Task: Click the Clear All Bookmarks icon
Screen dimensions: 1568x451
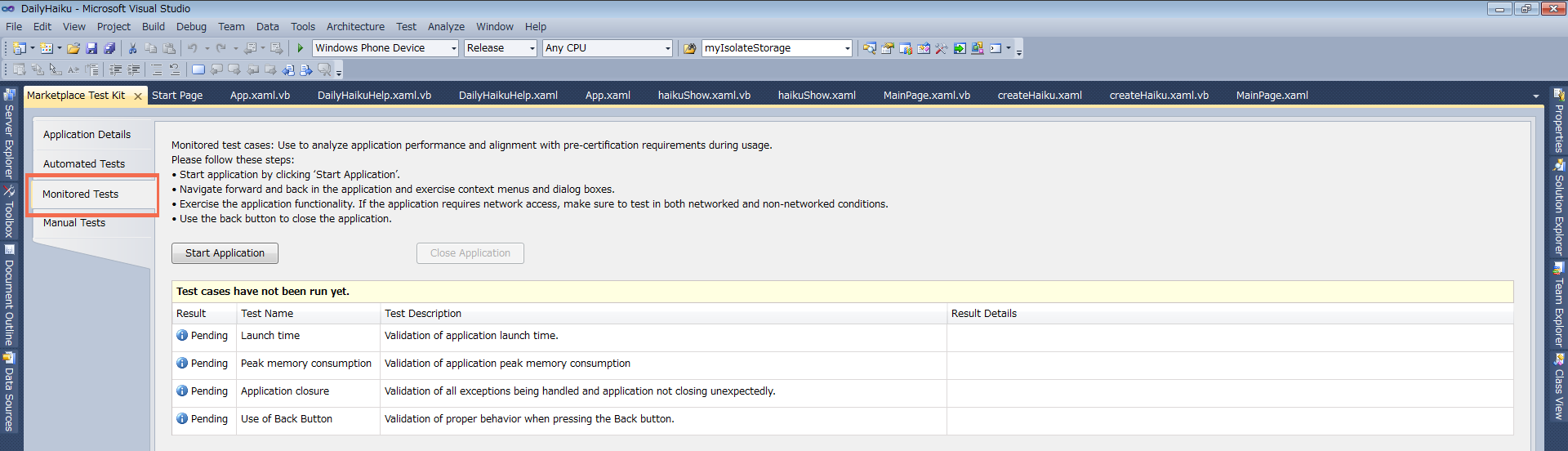Action: [324, 69]
